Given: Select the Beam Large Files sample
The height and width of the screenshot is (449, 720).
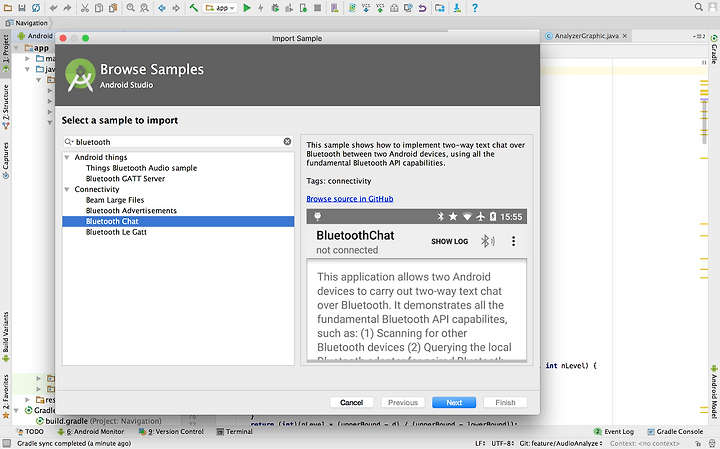Looking at the screenshot, I should tap(115, 200).
